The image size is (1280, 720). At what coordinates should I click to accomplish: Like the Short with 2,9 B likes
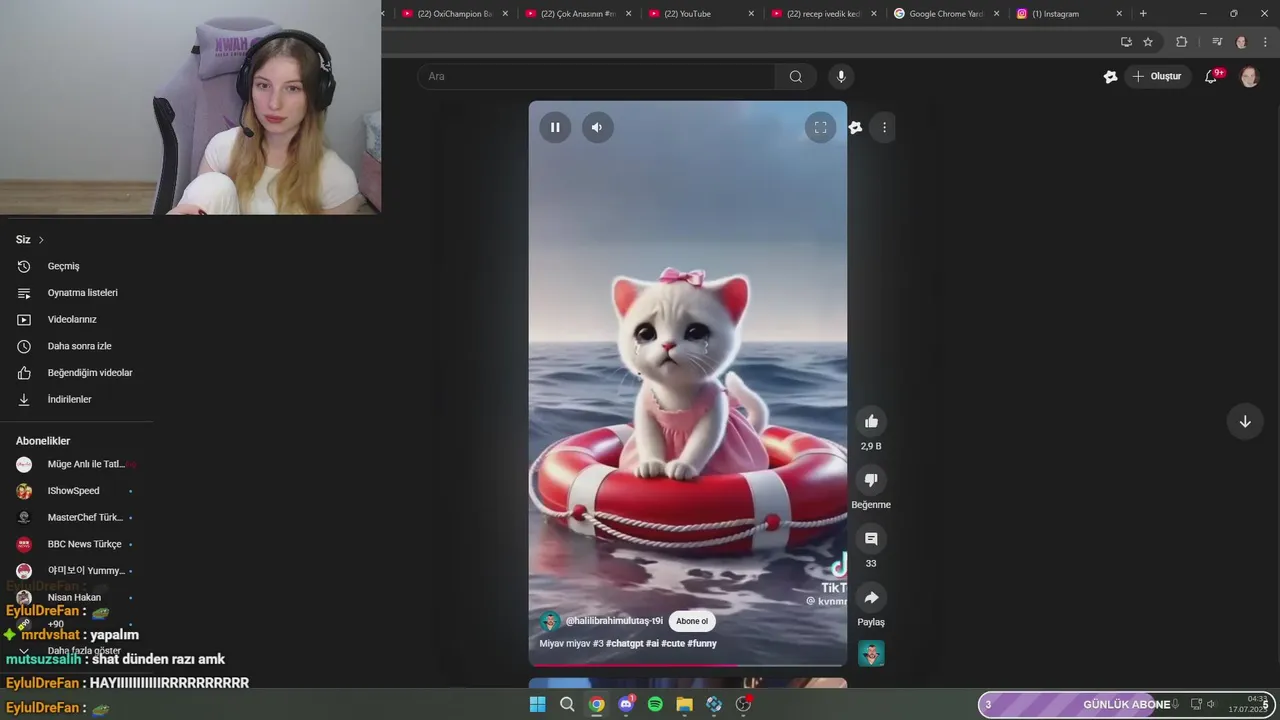pyautogui.click(x=871, y=422)
